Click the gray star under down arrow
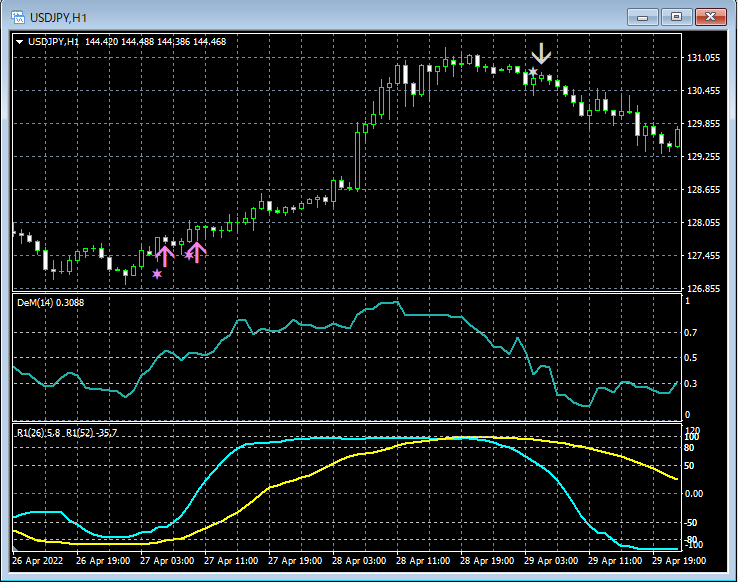The width and height of the screenshot is (739, 582). pyautogui.click(x=534, y=73)
